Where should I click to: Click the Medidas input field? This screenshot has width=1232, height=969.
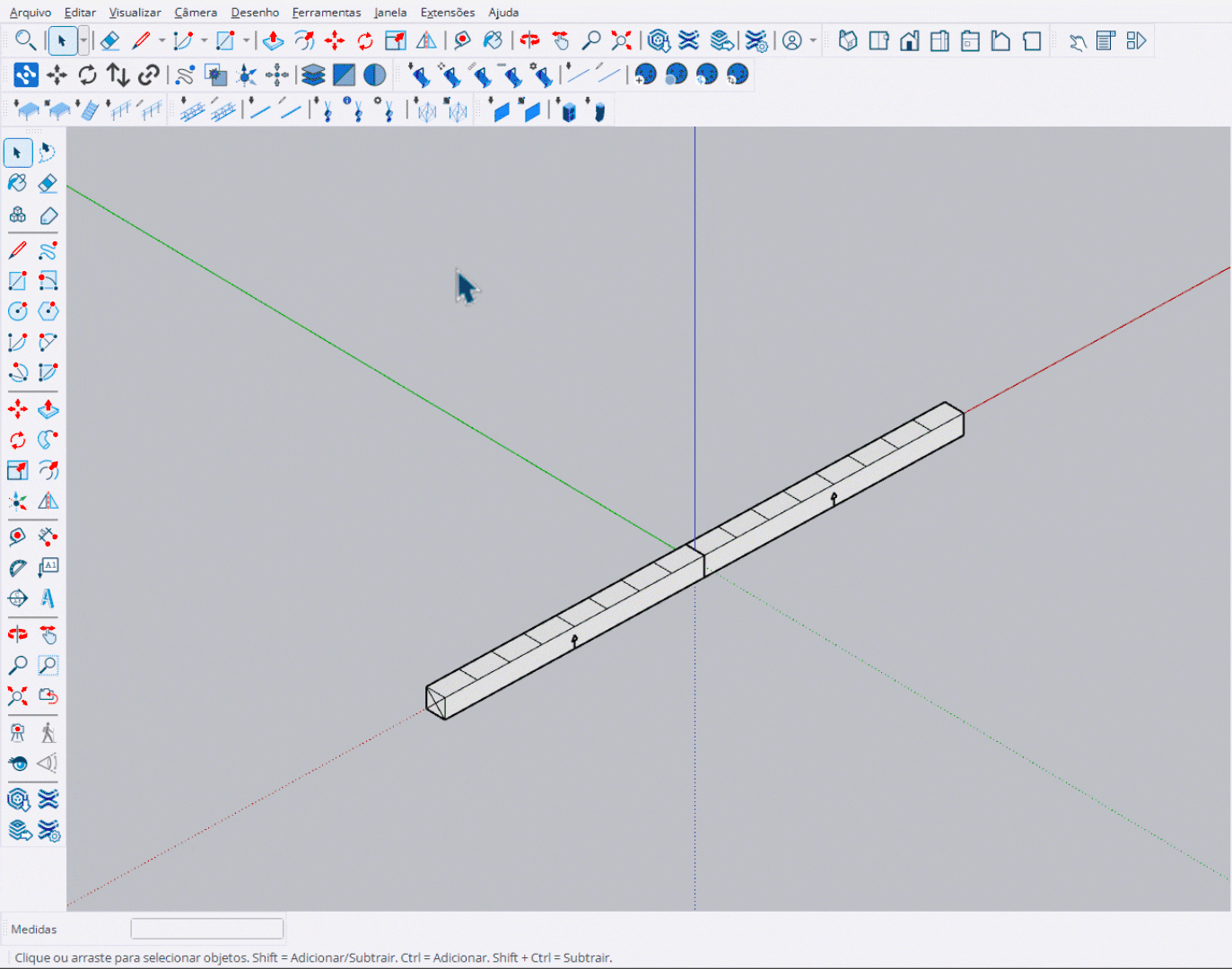pos(207,929)
